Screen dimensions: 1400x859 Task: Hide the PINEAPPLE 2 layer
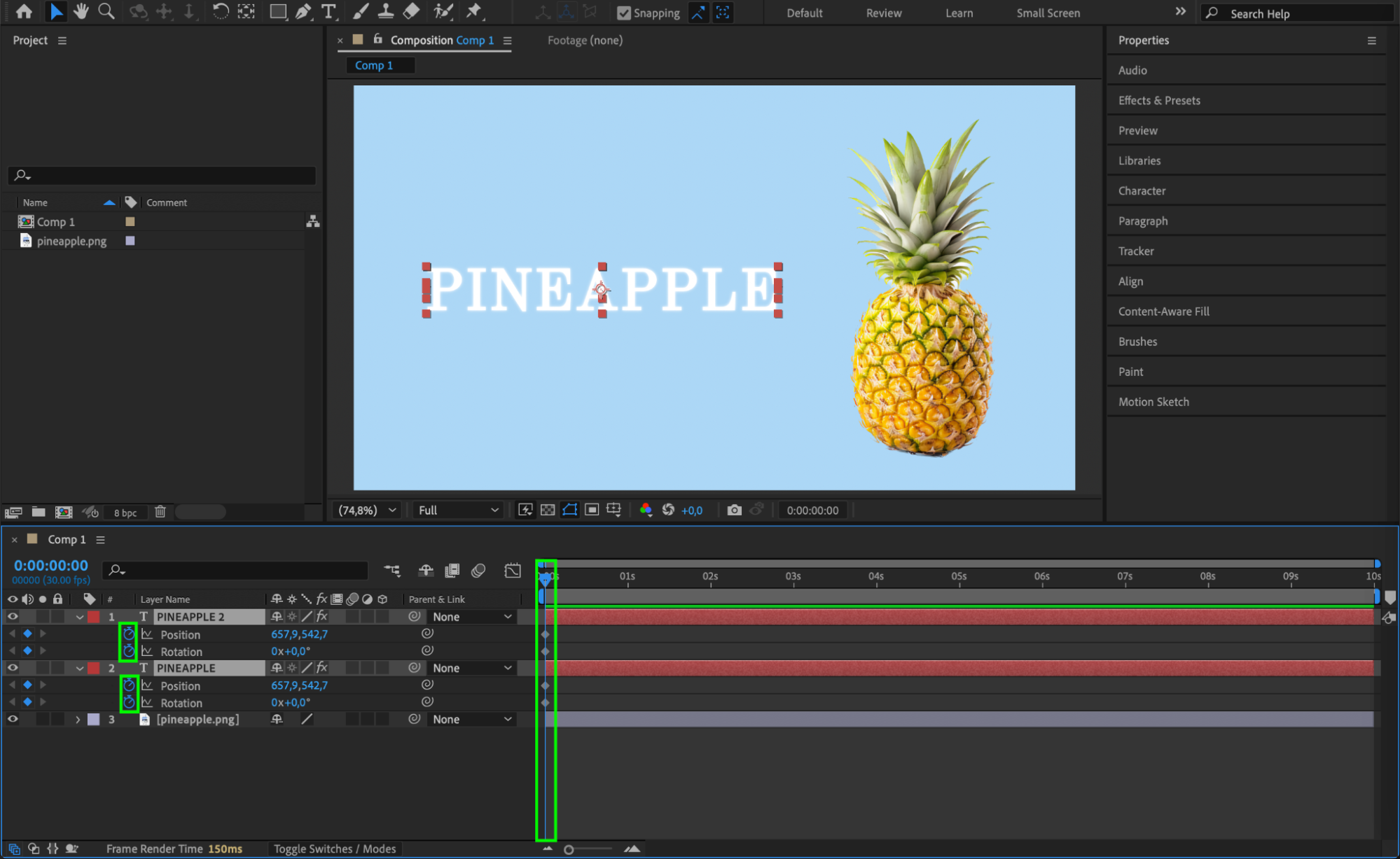(x=13, y=617)
